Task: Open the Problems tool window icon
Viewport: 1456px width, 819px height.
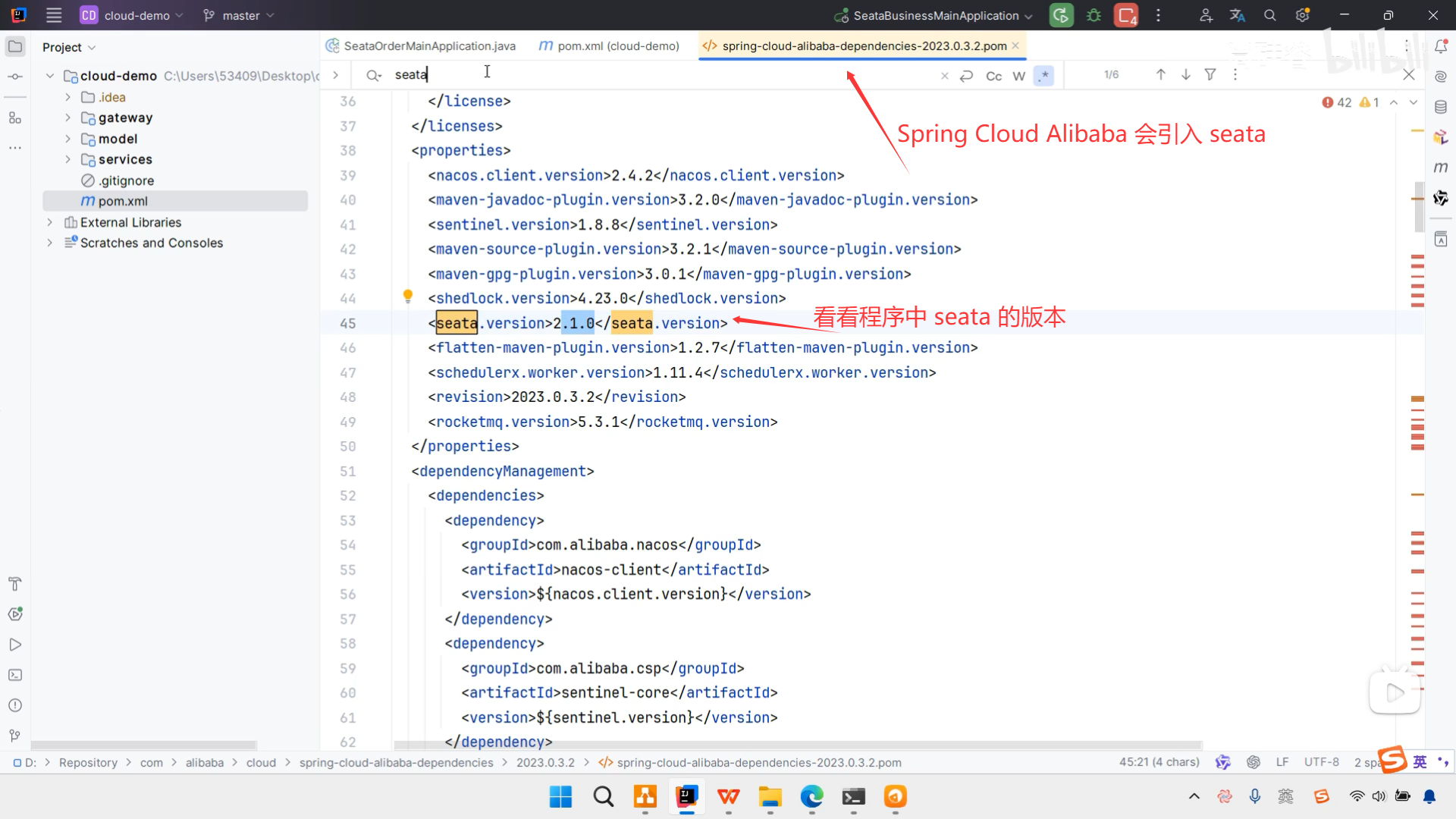Action: pos(15,705)
